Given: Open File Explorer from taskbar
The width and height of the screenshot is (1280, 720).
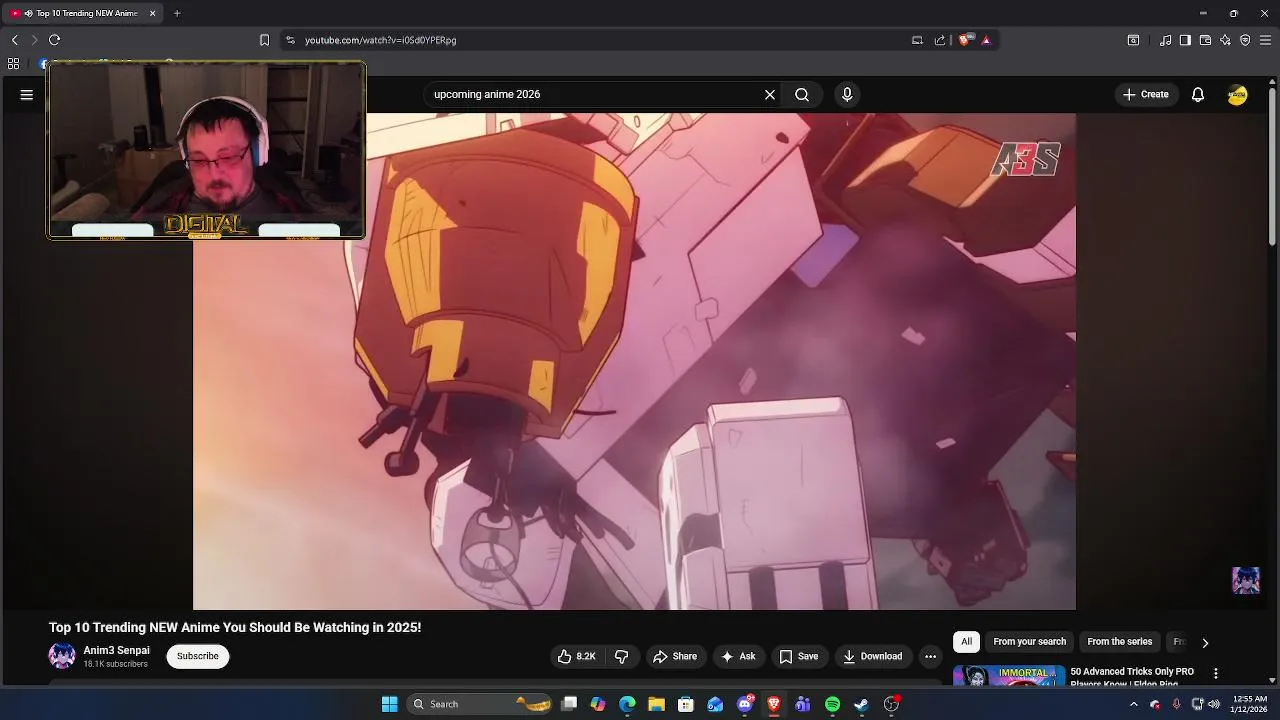Looking at the screenshot, I should pyautogui.click(x=656, y=704).
